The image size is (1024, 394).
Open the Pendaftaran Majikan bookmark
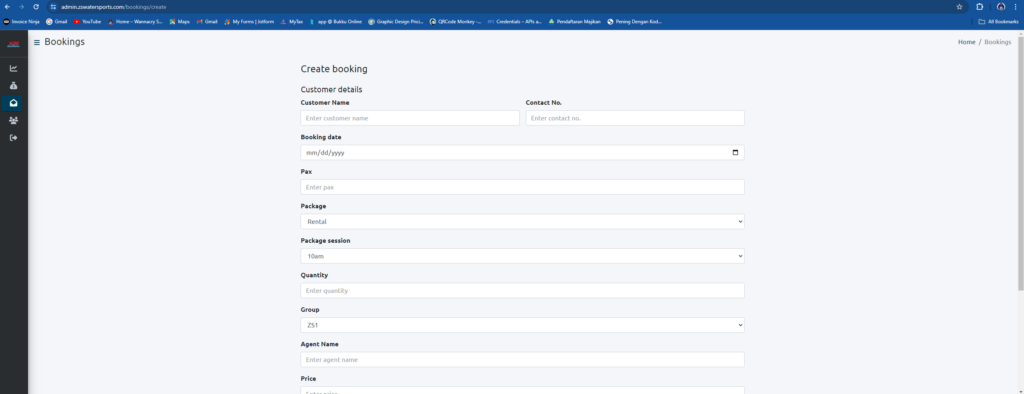pyautogui.click(x=575, y=22)
